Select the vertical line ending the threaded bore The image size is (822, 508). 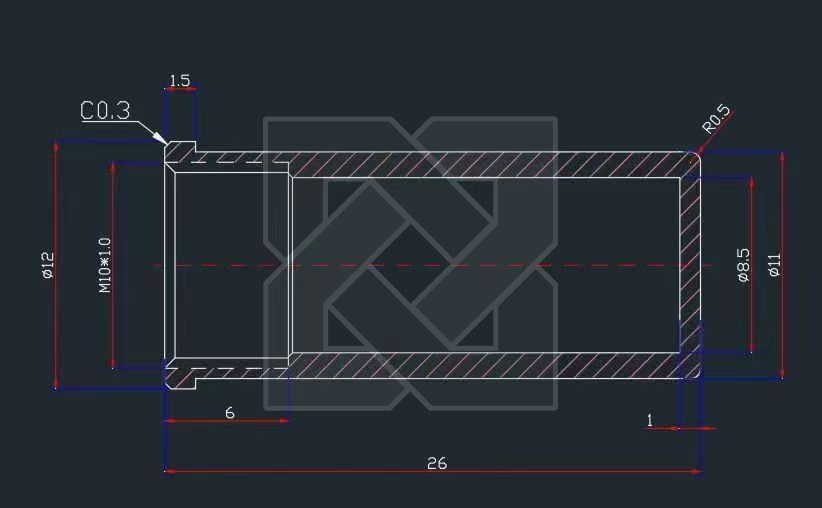[x=290, y=265]
